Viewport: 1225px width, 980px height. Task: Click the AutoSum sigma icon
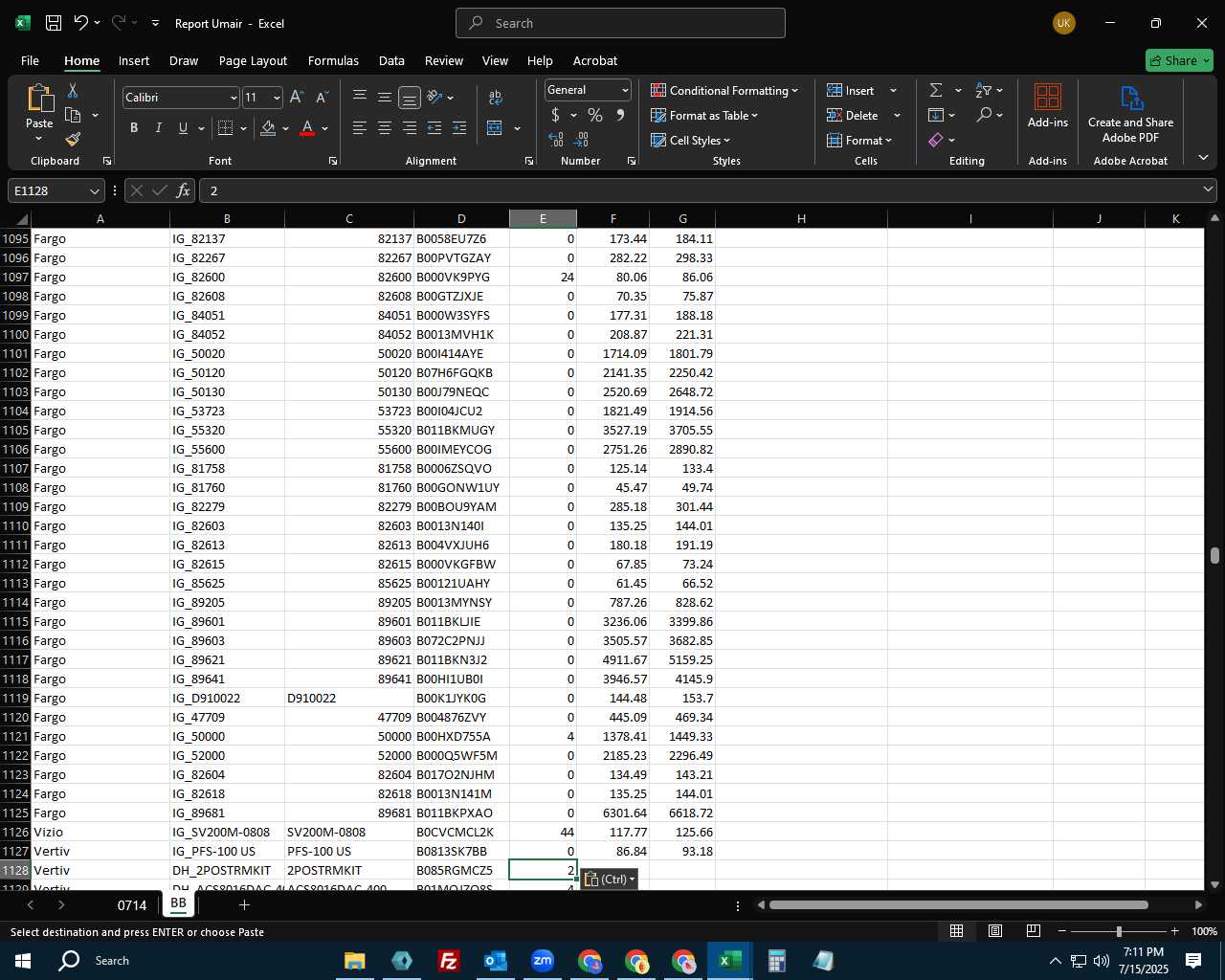tap(936, 90)
